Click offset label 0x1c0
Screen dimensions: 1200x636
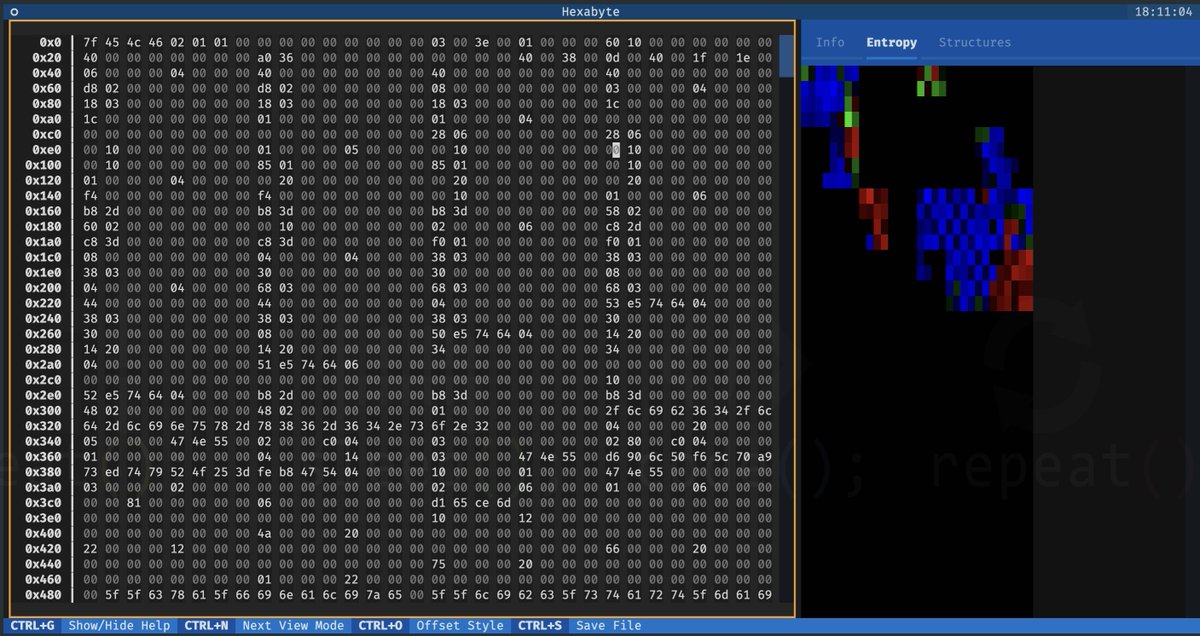(x=43, y=257)
